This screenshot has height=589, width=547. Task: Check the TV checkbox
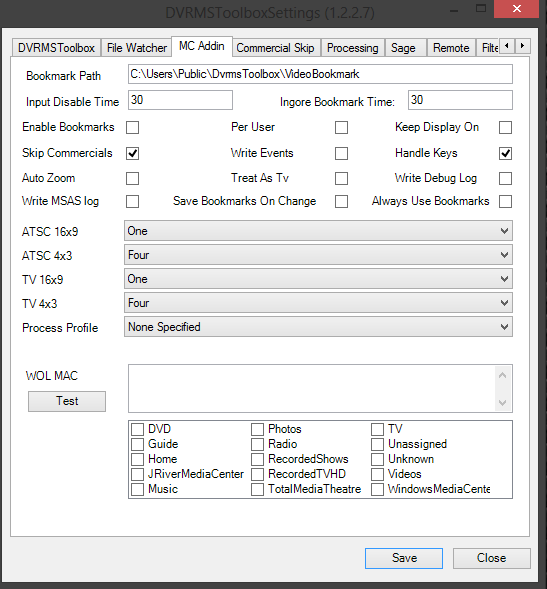(377, 429)
